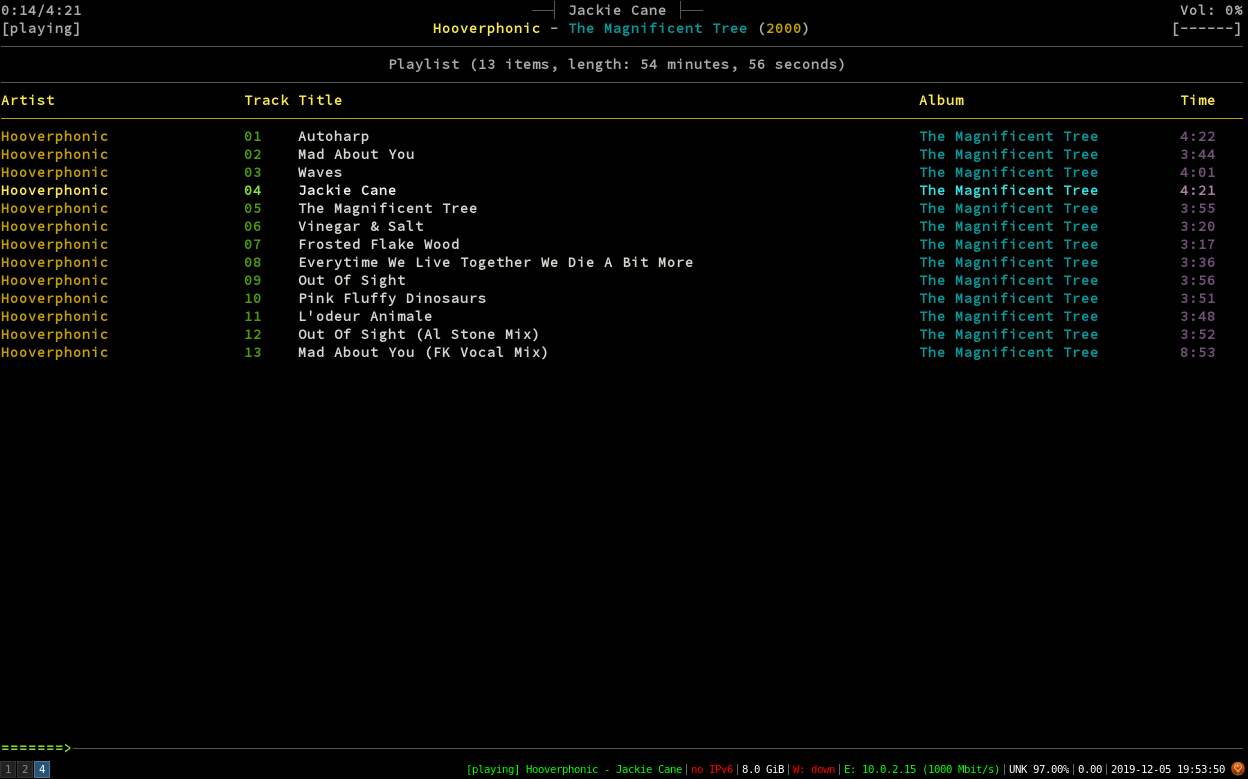Select the song Pink Fluffy Dinosaurs
The height and width of the screenshot is (779, 1248).
coord(392,298)
